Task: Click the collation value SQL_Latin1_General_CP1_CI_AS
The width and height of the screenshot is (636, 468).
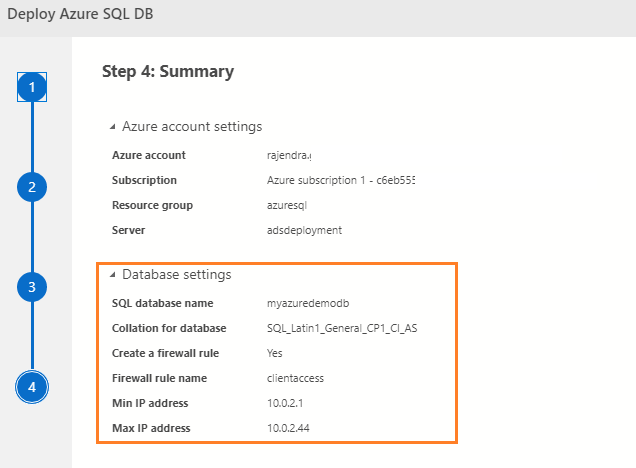Action: click(342, 328)
